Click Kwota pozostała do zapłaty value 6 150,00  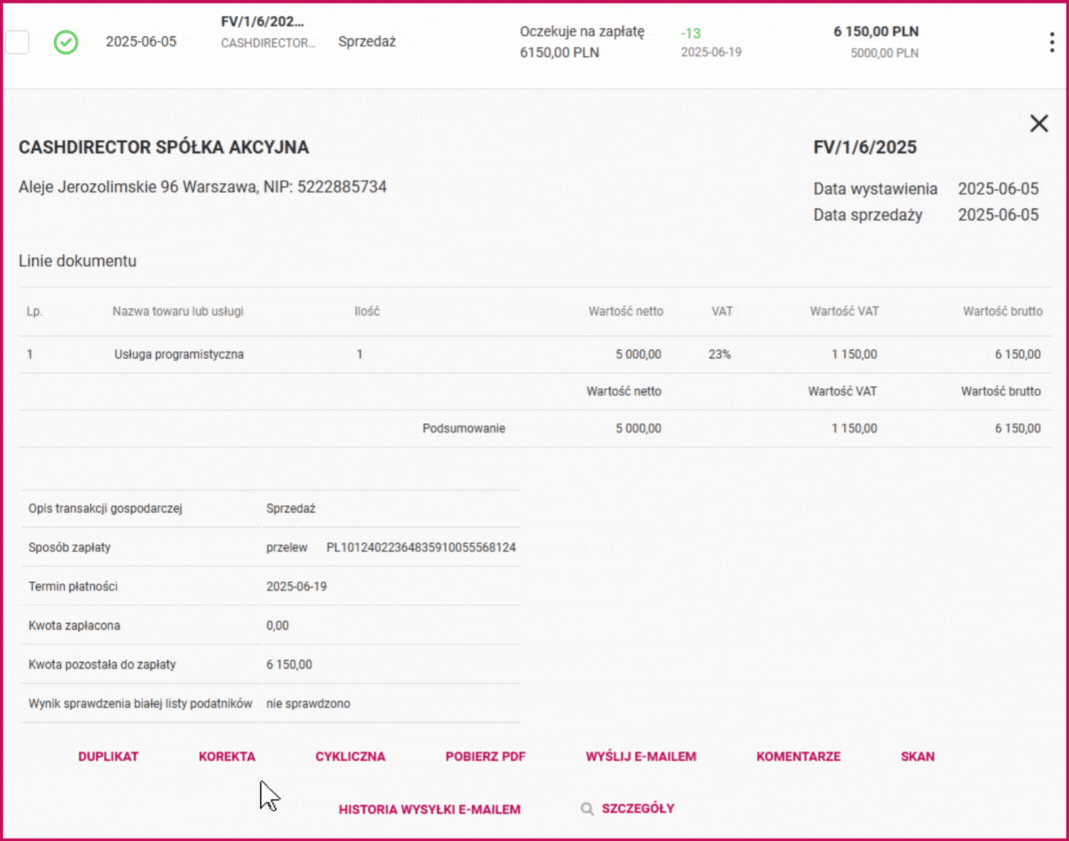(289, 664)
